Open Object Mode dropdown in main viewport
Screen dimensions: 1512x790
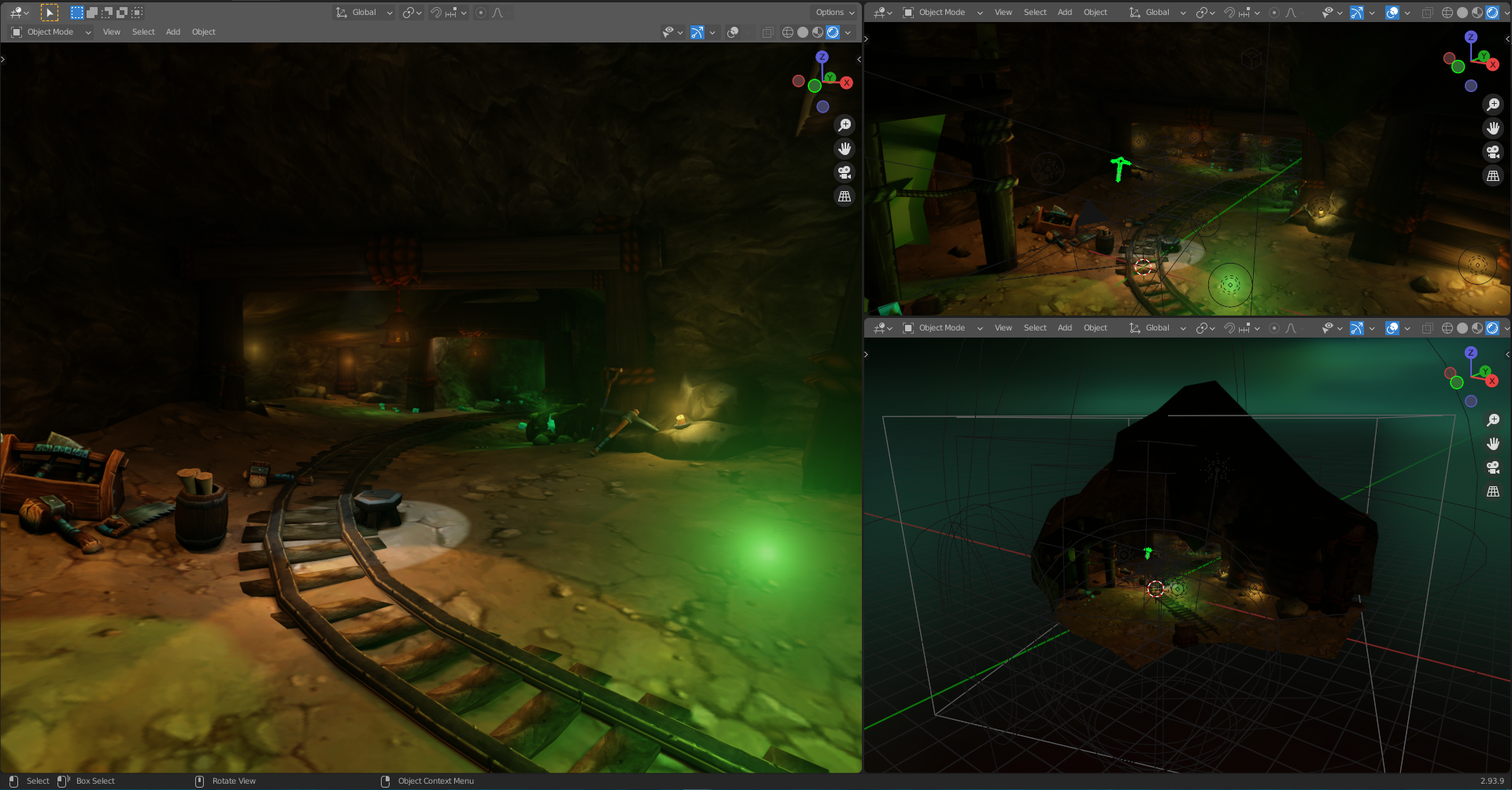click(x=51, y=32)
